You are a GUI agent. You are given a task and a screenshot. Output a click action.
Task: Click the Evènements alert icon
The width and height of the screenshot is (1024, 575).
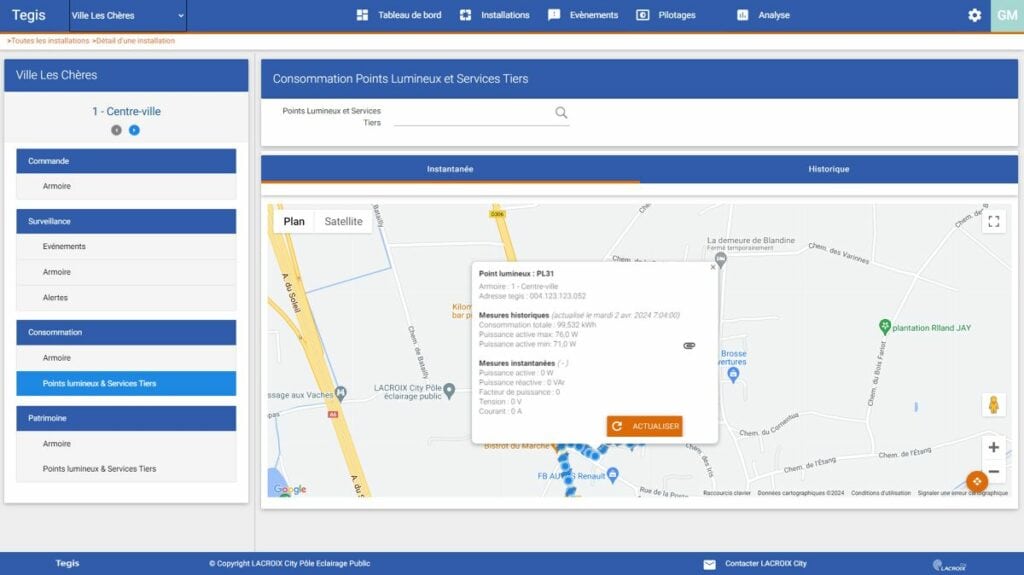click(x=554, y=15)
